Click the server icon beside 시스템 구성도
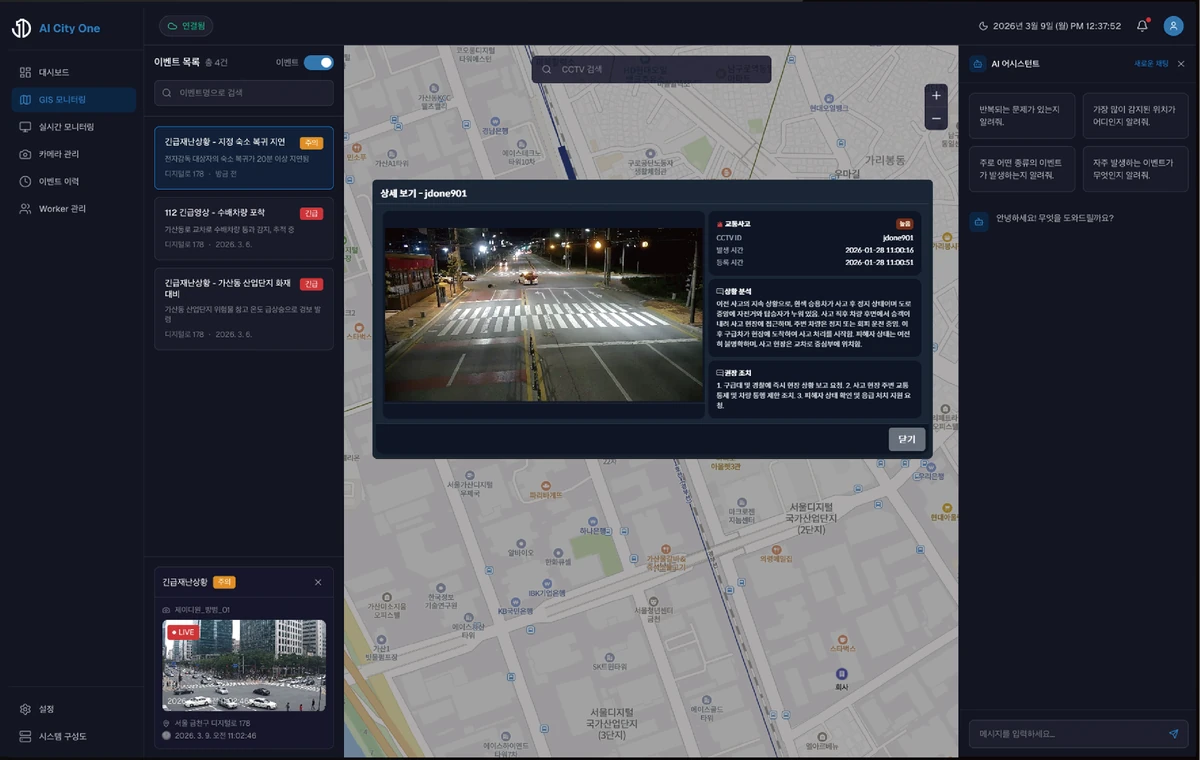This screenshot has width=1200, height=760. click(x=26, y=736)
